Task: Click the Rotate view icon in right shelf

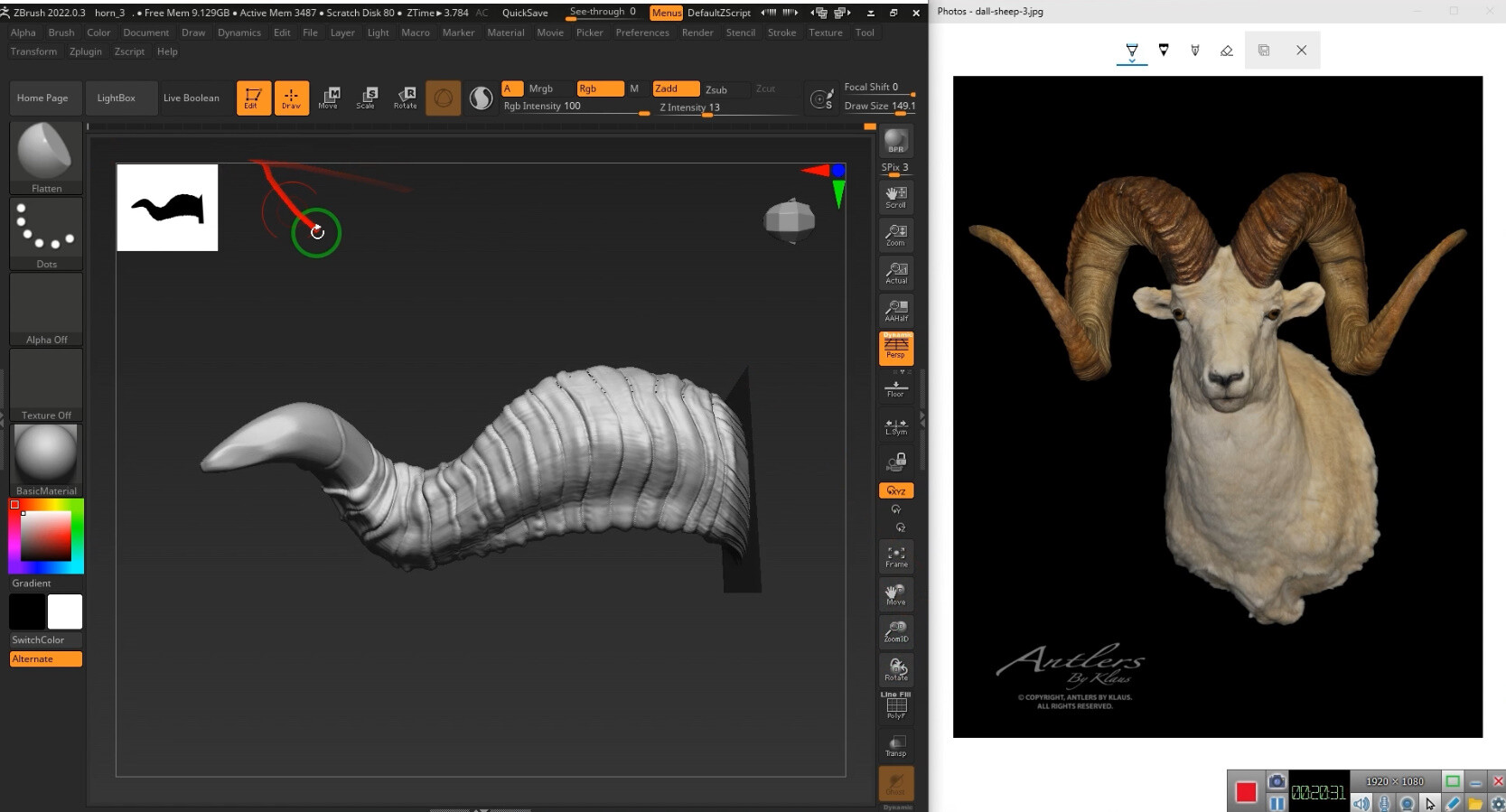Action: [896, 669]
